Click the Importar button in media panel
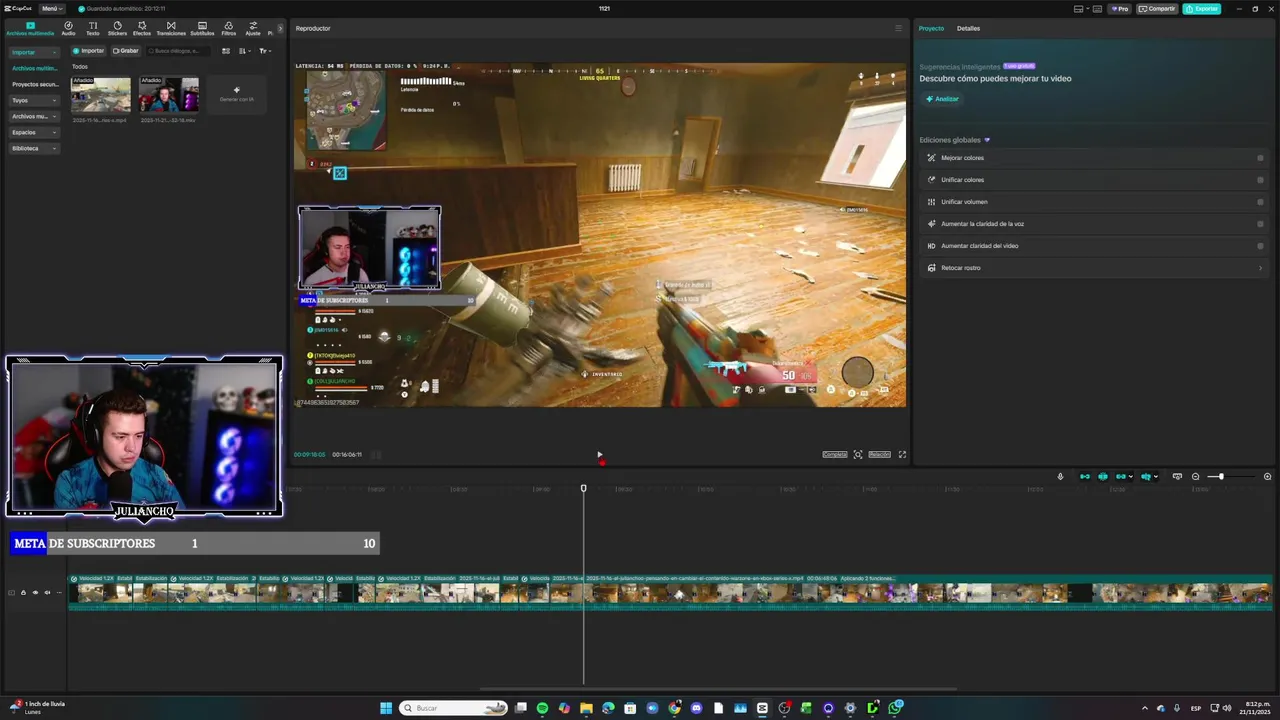 89,51
